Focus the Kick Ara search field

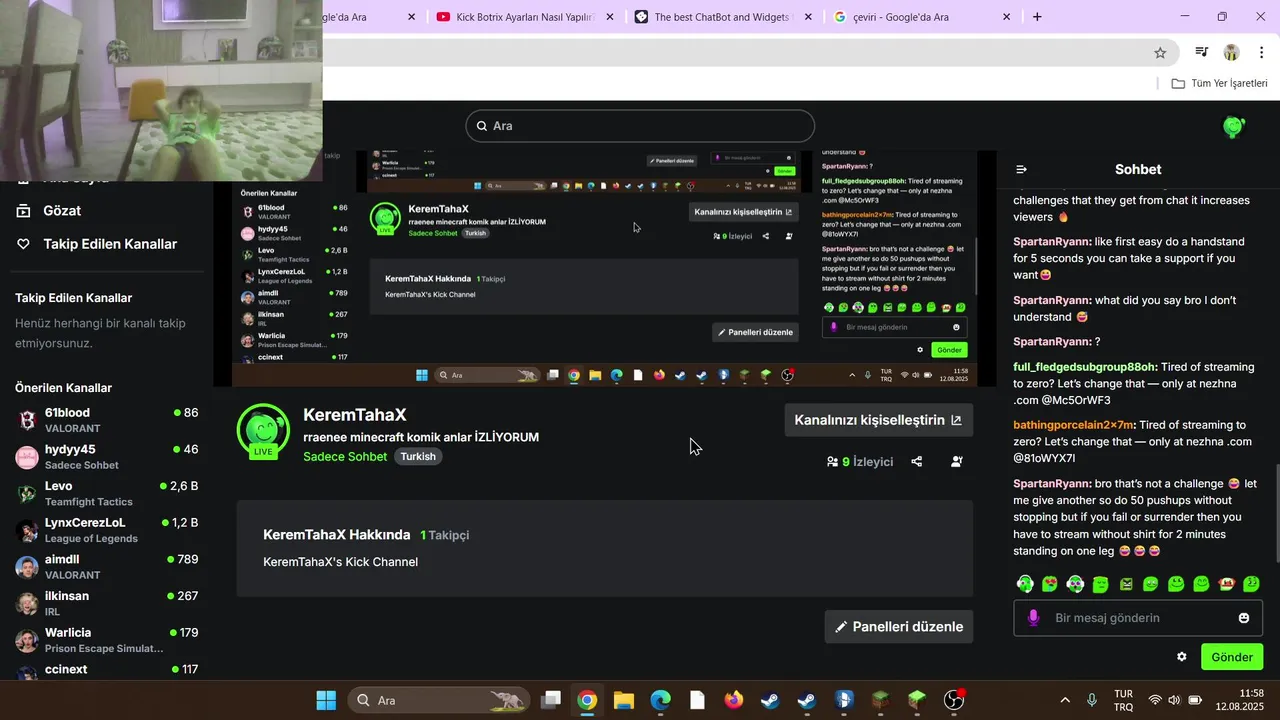coord(640,126)
